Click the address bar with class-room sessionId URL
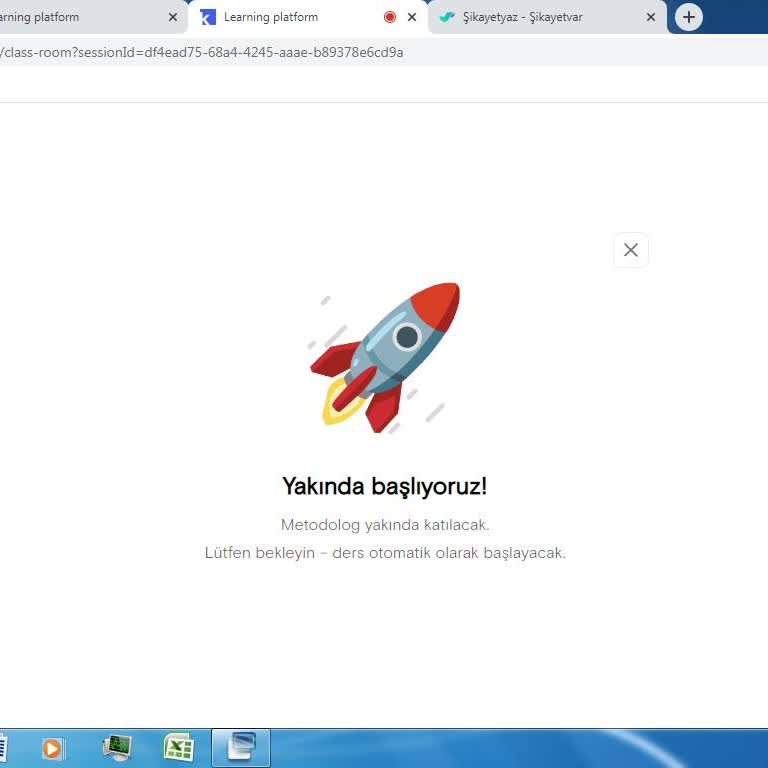 click(384, 52)
